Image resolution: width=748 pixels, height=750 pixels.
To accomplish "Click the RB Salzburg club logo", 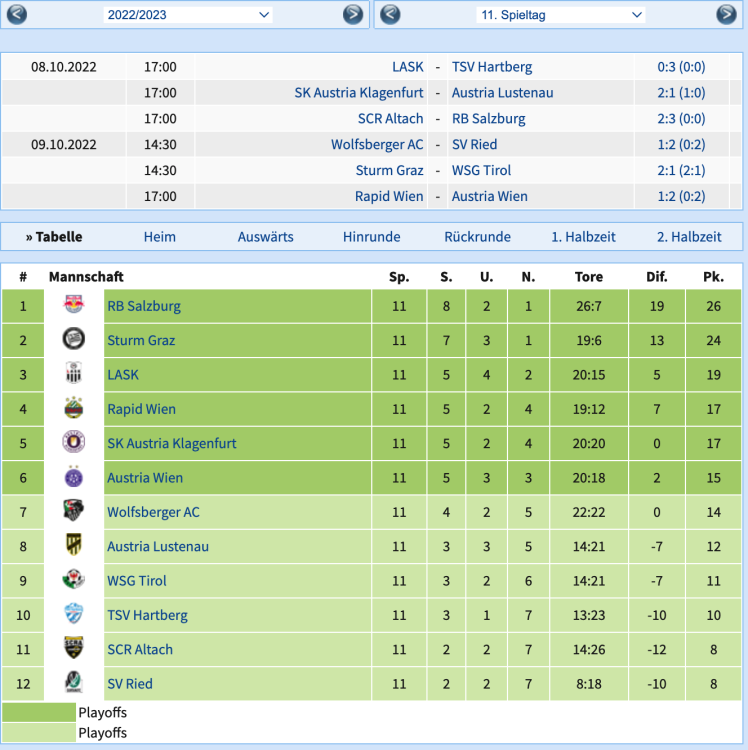I will point(73,306).
